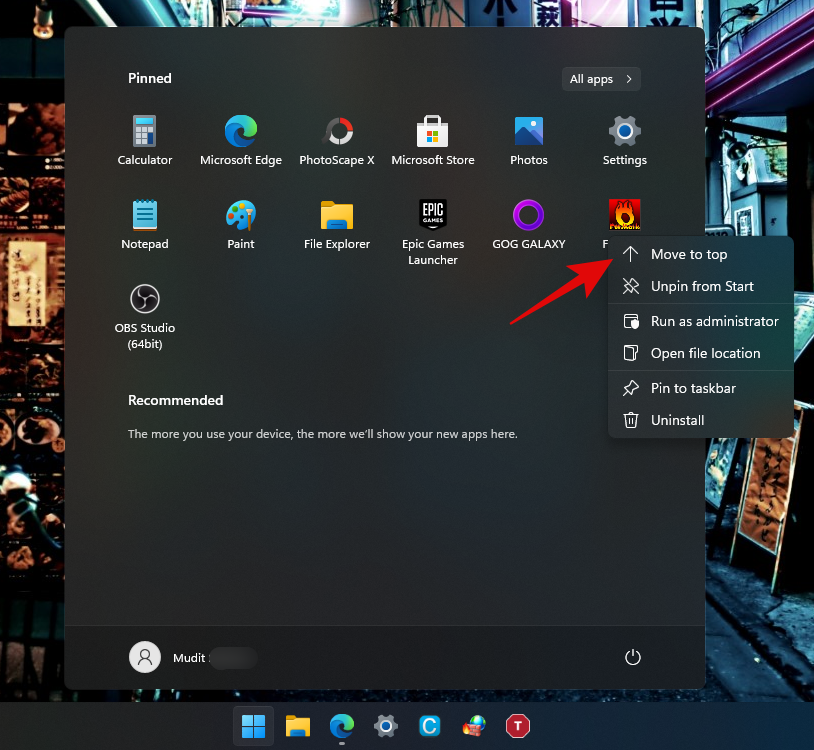
Task: Open the Calculator app from pinned apps
Action: point(145,140)
